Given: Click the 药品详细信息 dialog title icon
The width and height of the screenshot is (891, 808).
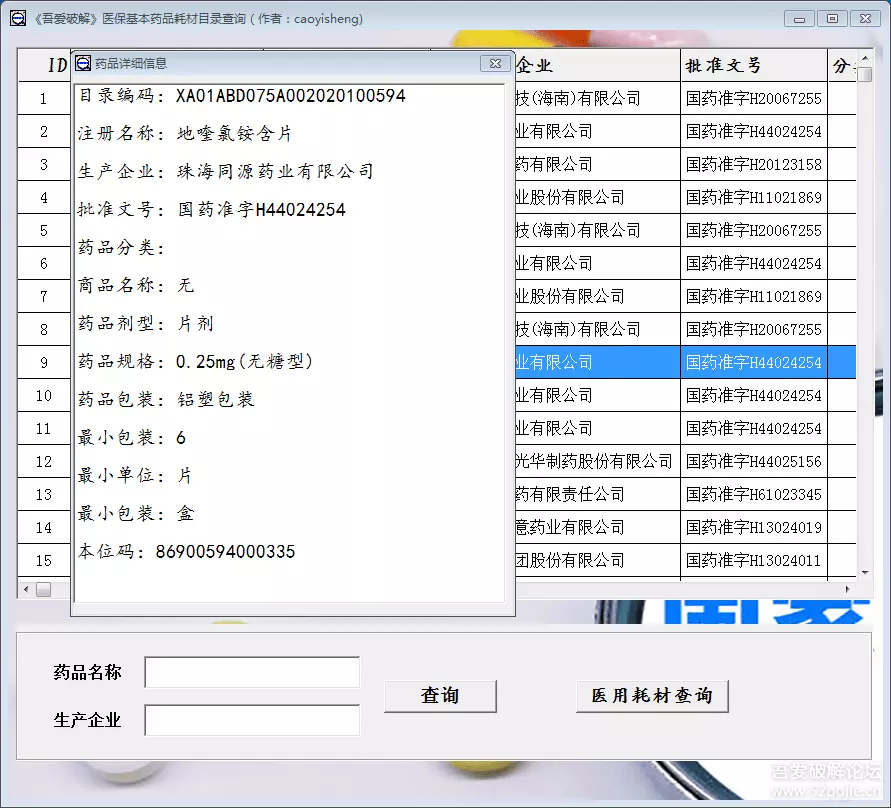Looking at the screenshot, I should (x=83, y=64).
